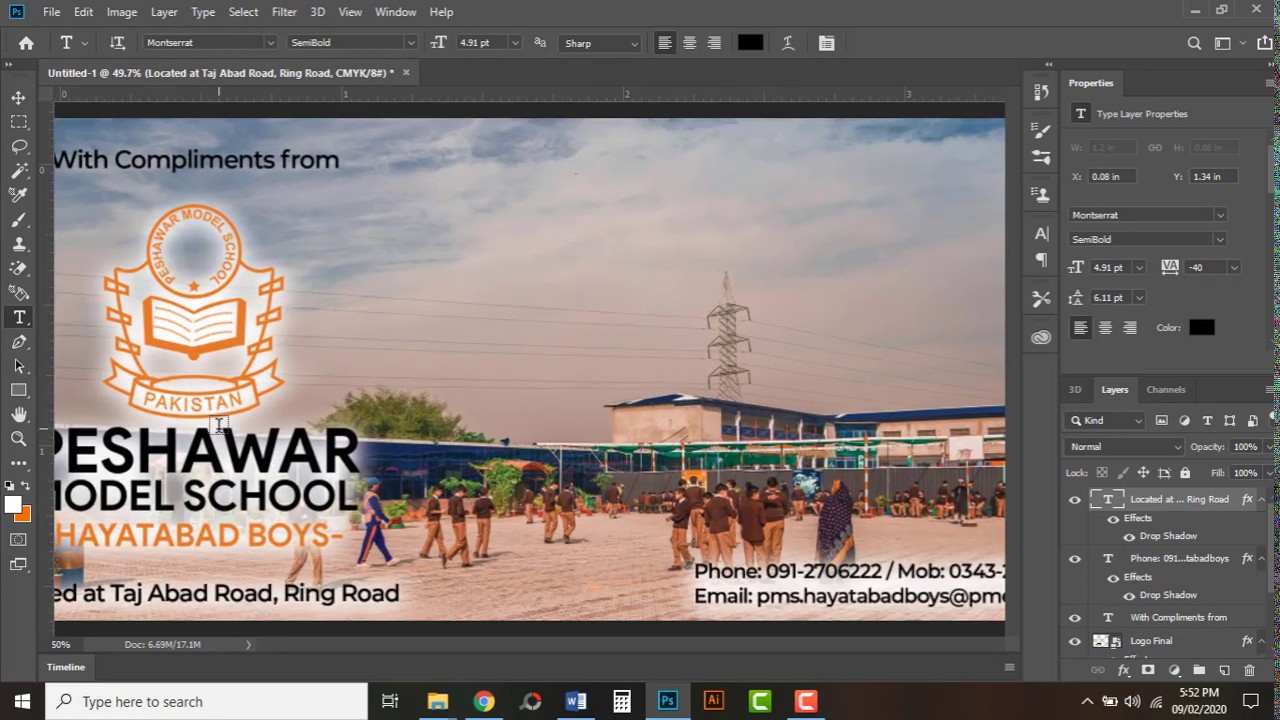1280x720 pixels.
Task: Click the orange background color swatch
Action: (x=24, y=515)
